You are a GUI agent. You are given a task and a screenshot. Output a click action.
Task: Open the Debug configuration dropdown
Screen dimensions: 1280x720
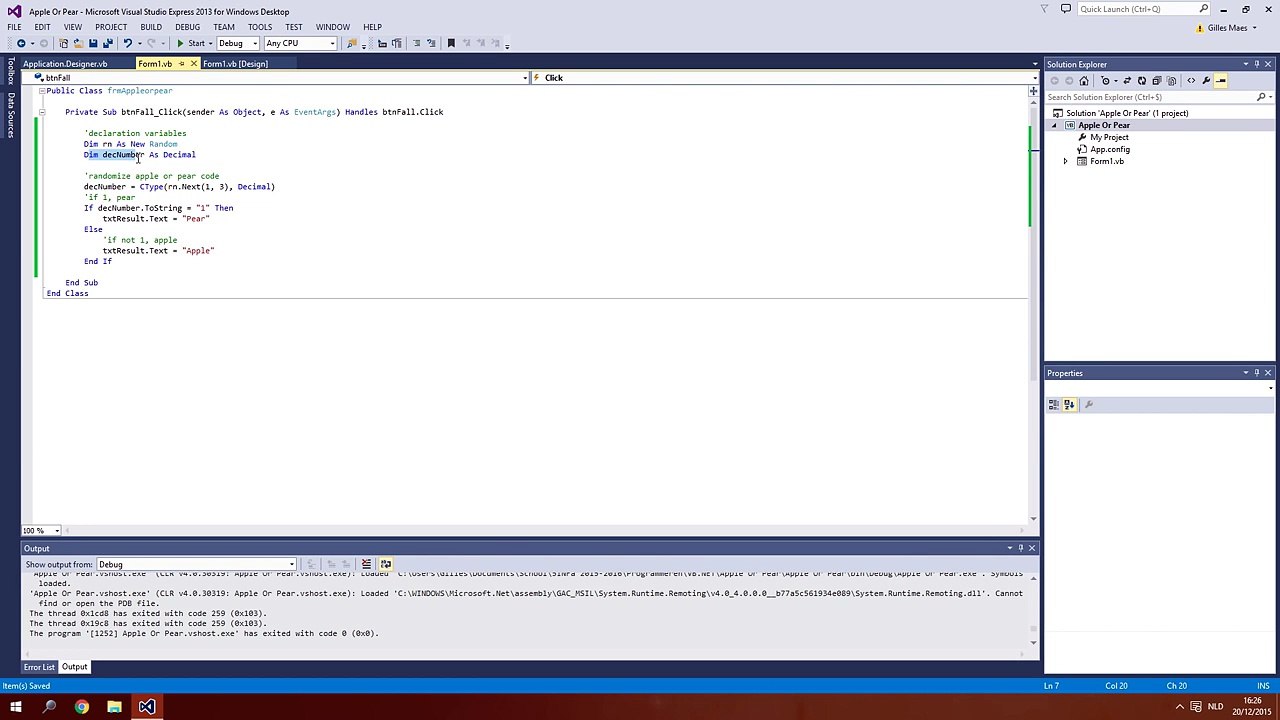239,43
